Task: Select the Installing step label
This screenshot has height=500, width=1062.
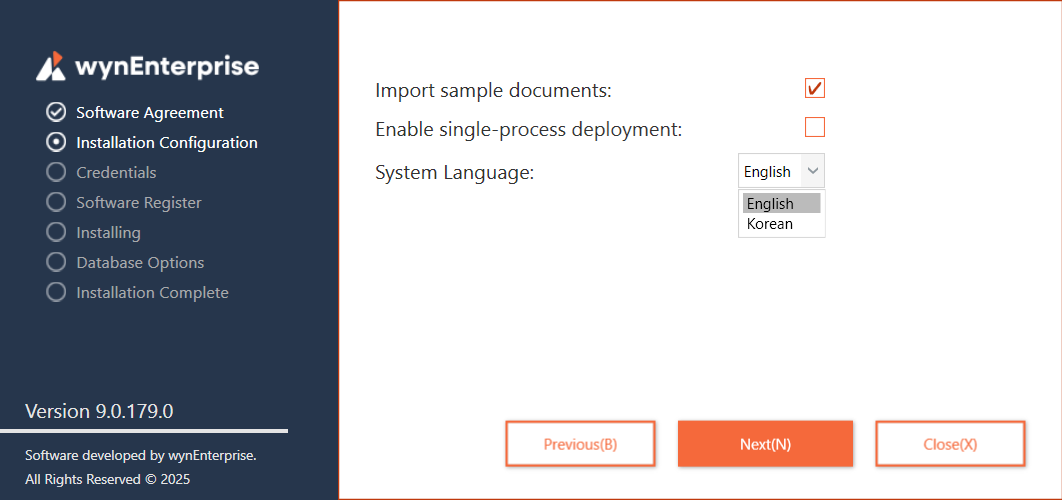Action: coord(108,233)
